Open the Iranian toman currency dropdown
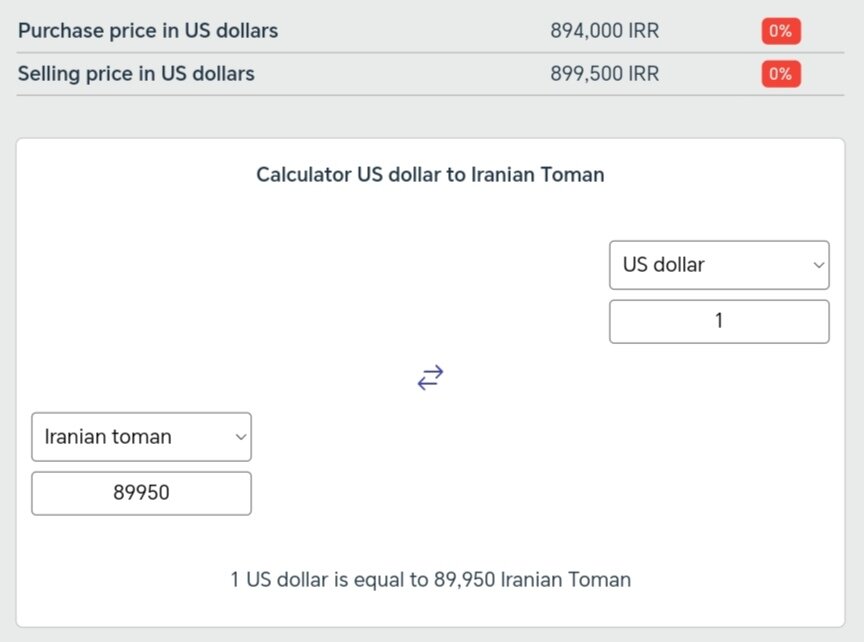The height and width of the screenshot is (642, 864). tap(141, 437)
